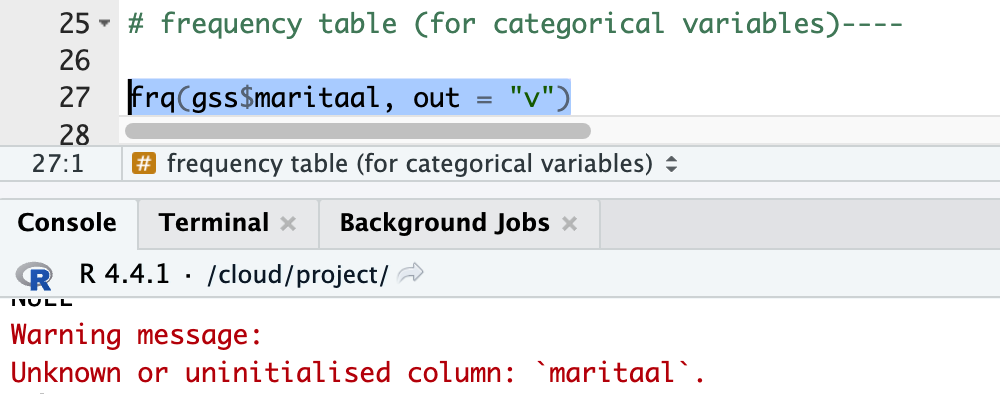Viewport: 1000px width, 394px height.
Task: Click the frq(gss$maritaal, out = "v") code line
Action: click(x=349, y=98)
